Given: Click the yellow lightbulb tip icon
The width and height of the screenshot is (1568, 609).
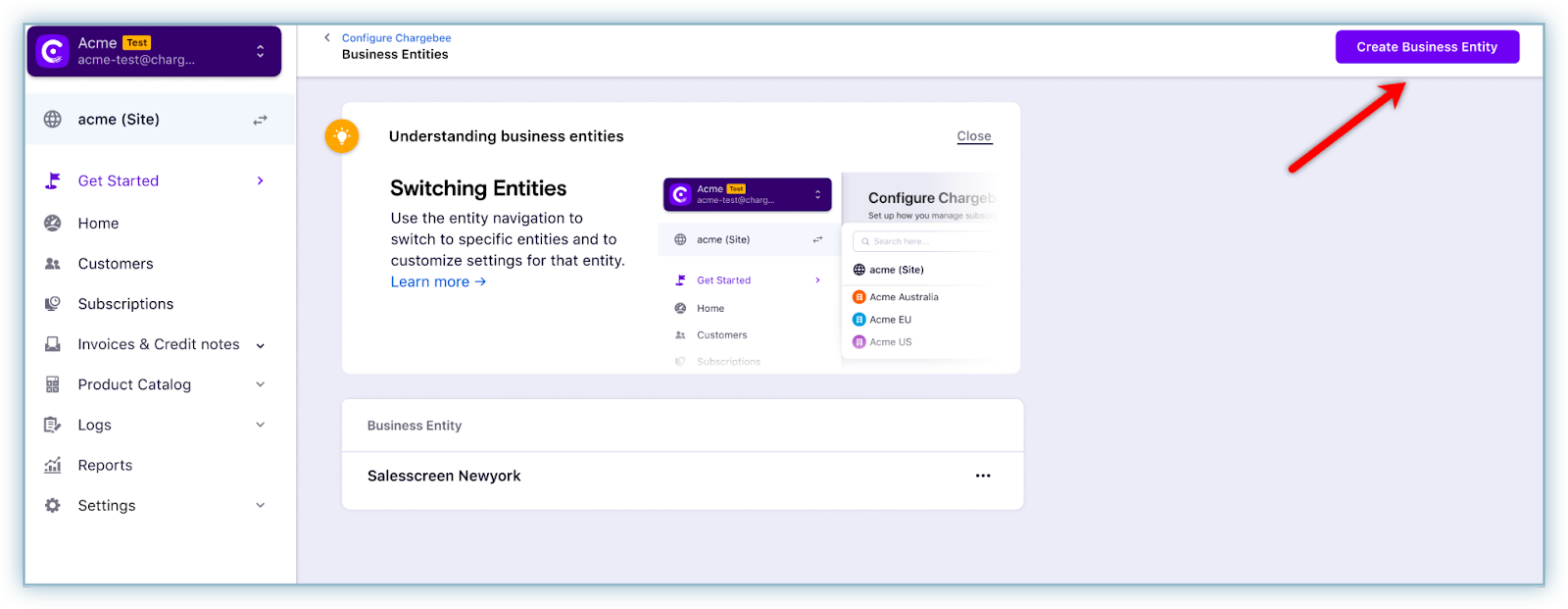Looking at the screenshot, I should (342, 136).
